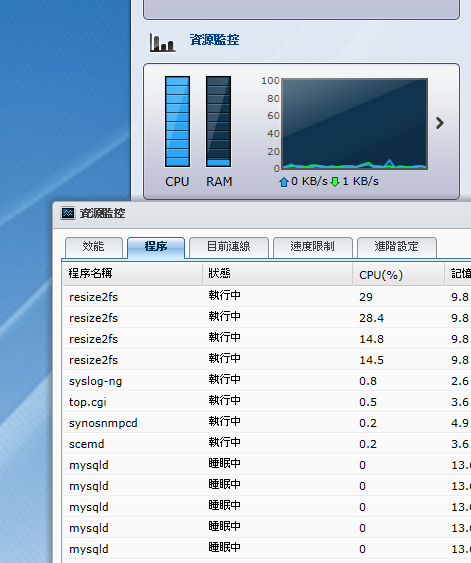Screen dimensions: 471x563
Task: Select the resize2fs row with CPU 29
Action: (x=266, y=297)
